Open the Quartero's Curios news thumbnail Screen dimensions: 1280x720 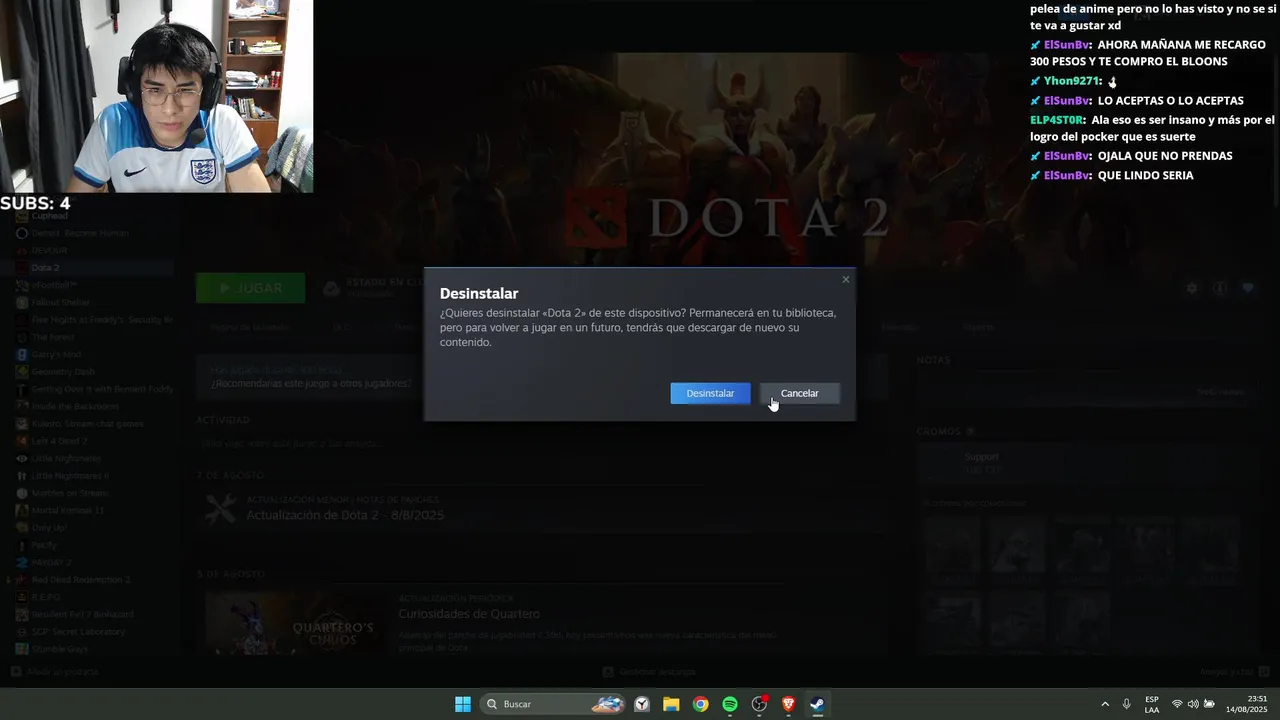tap(294, 624)
